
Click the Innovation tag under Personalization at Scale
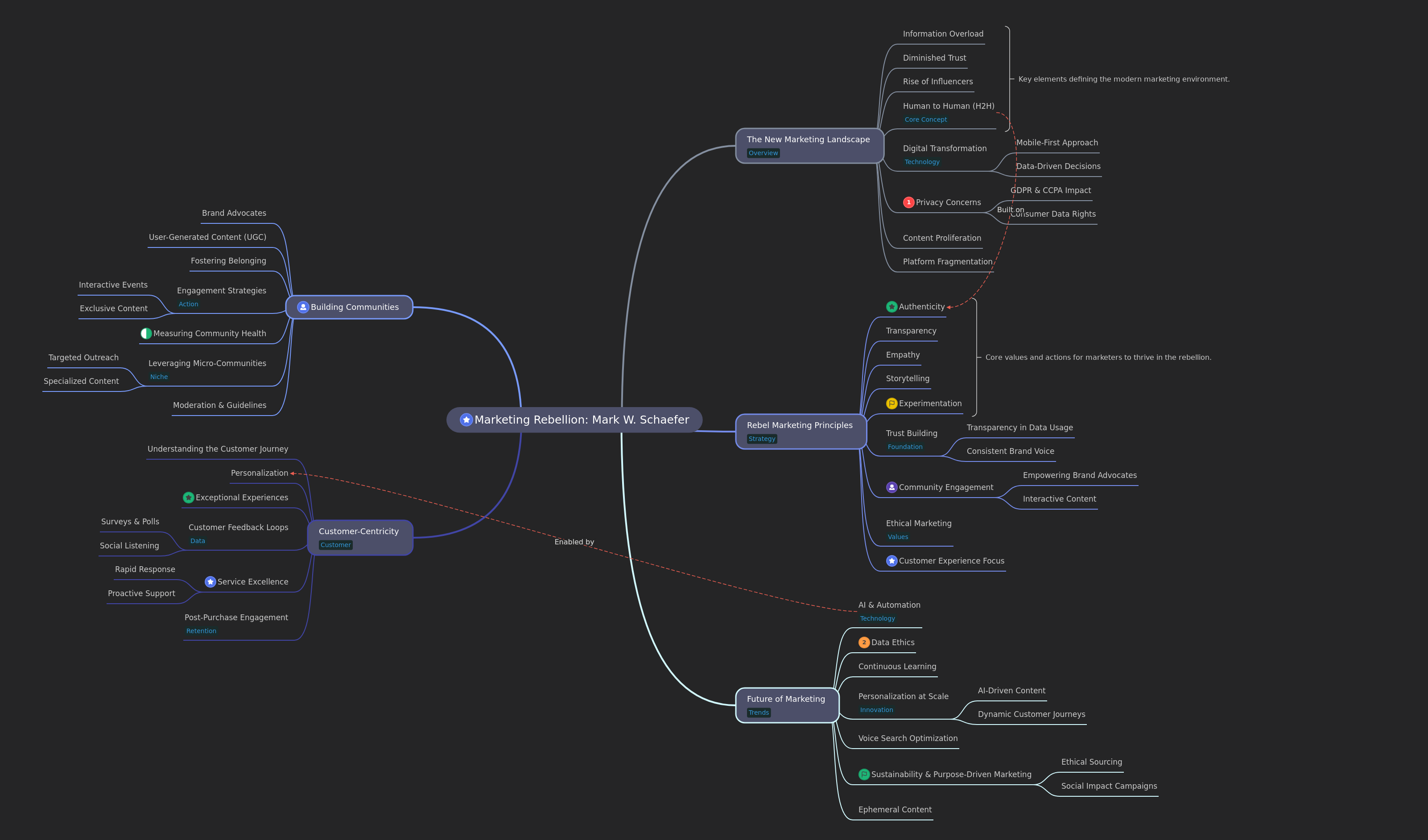(876, 710)
